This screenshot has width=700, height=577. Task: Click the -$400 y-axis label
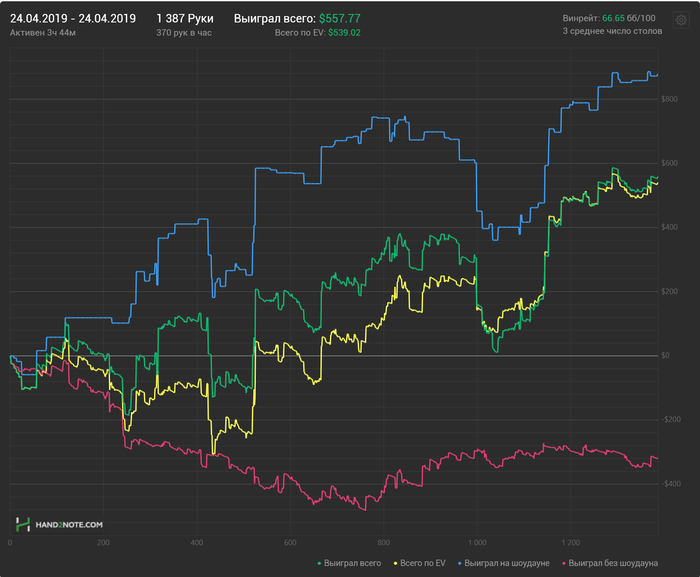coord(671,484)
